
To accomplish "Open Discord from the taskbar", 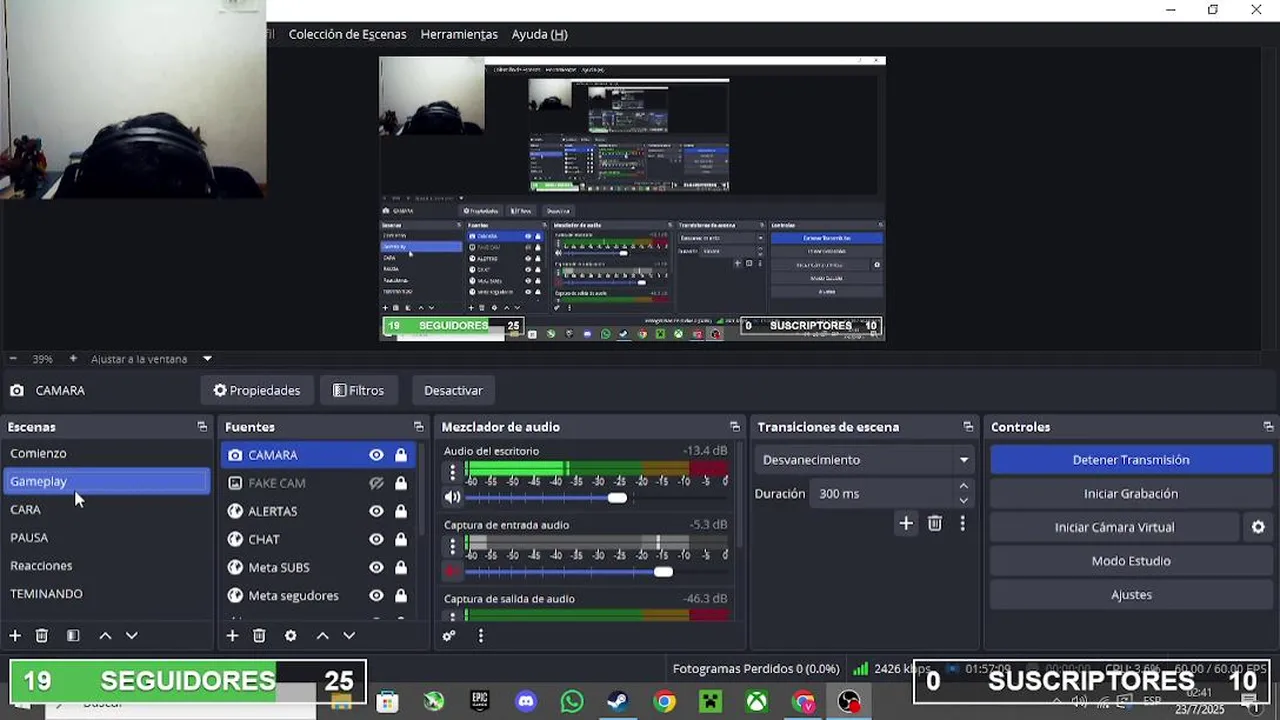I will [x=526, y=702].
